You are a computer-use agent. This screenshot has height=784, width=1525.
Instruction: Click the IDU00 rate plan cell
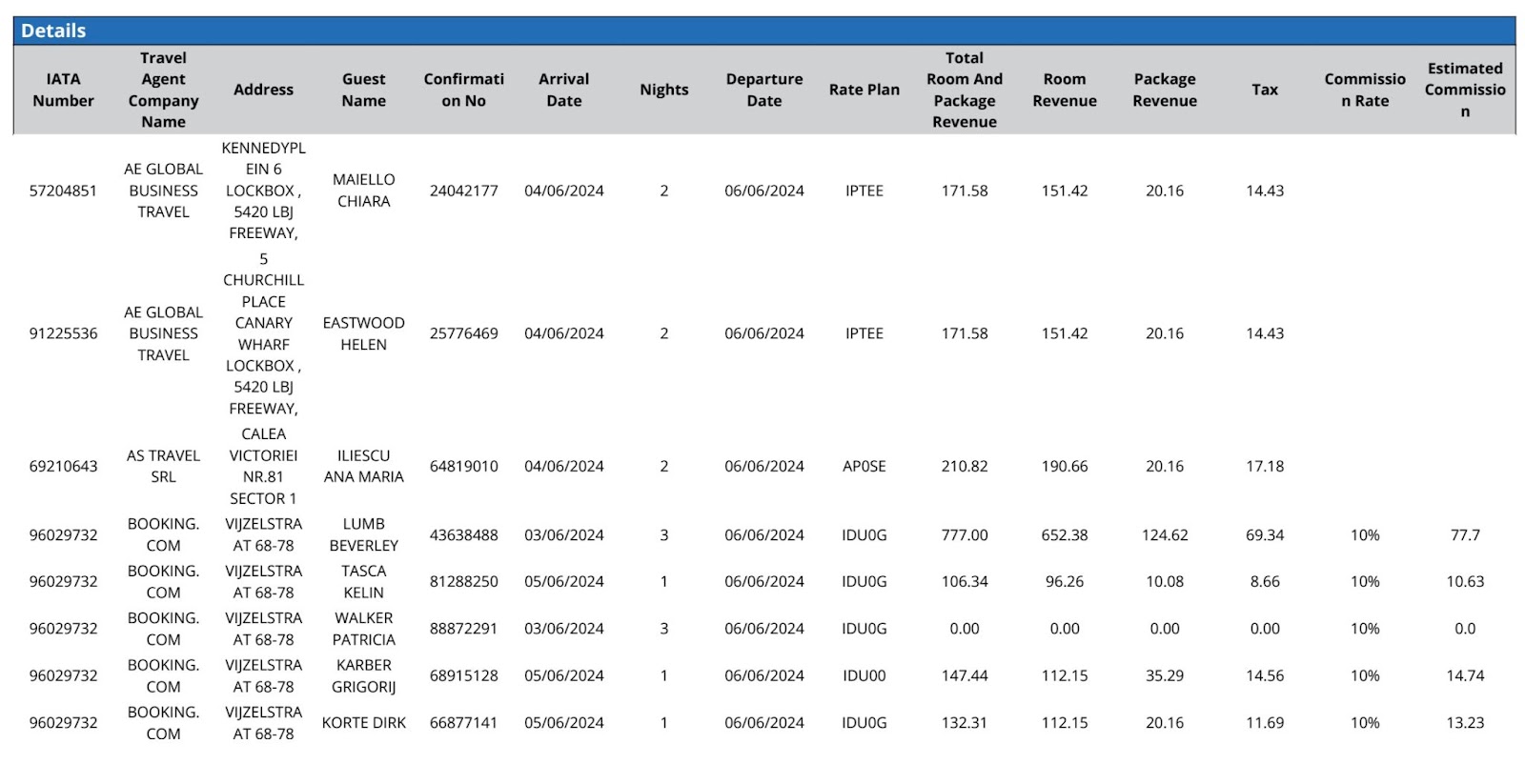(x=864, y=675)
